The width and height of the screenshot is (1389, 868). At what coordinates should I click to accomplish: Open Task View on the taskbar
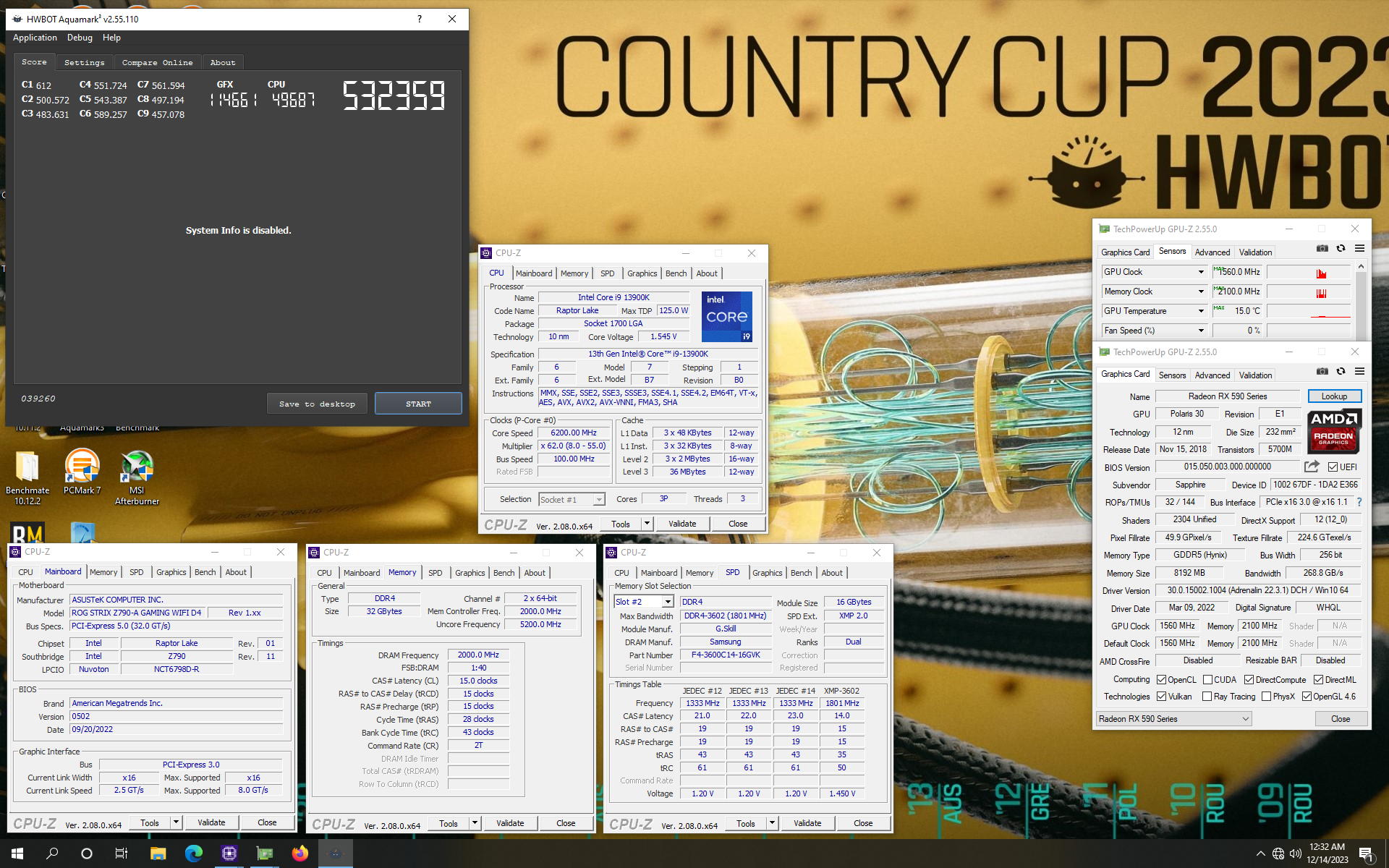122,854
